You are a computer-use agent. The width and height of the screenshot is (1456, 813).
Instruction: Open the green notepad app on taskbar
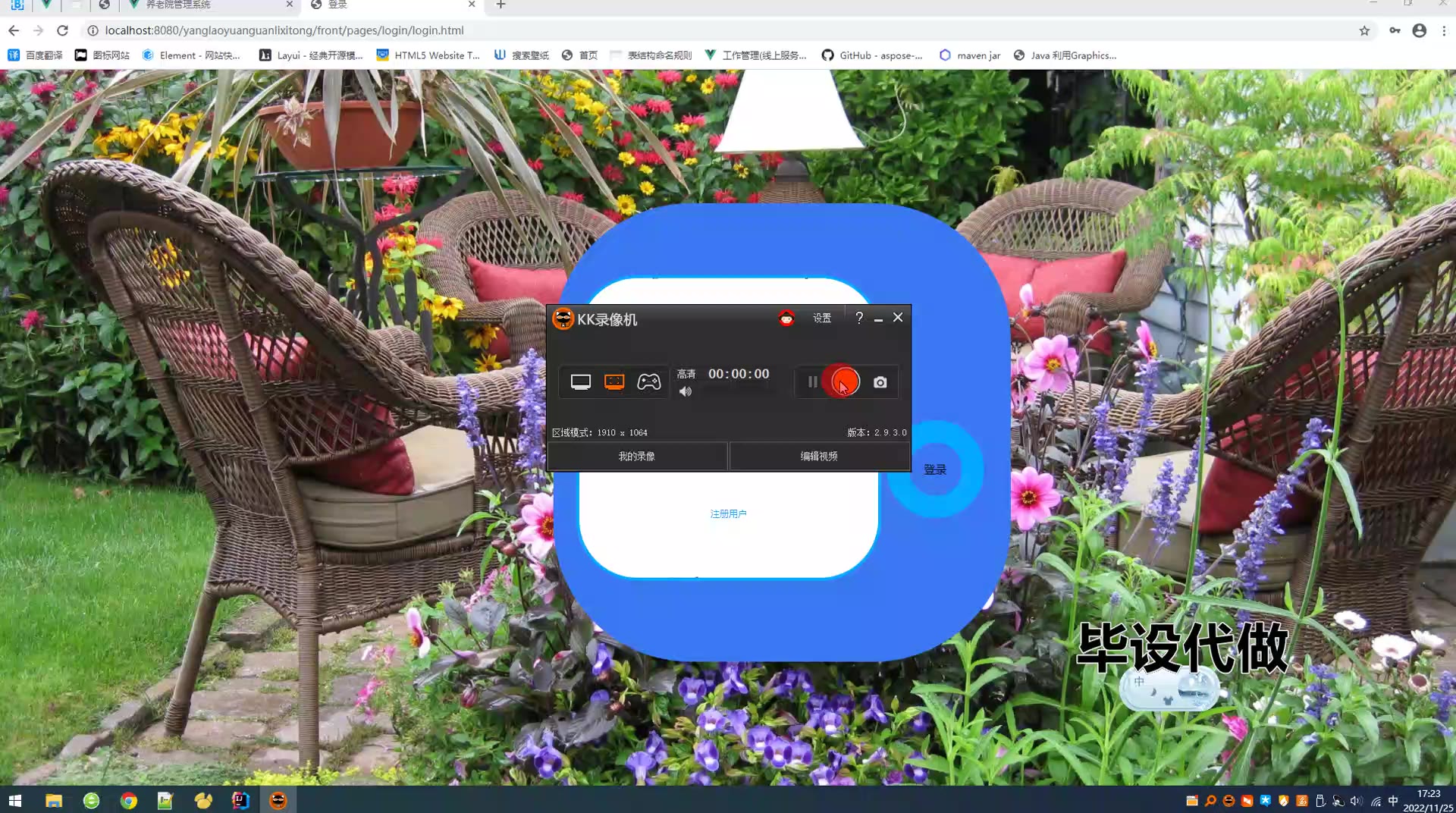pos(165,800)
